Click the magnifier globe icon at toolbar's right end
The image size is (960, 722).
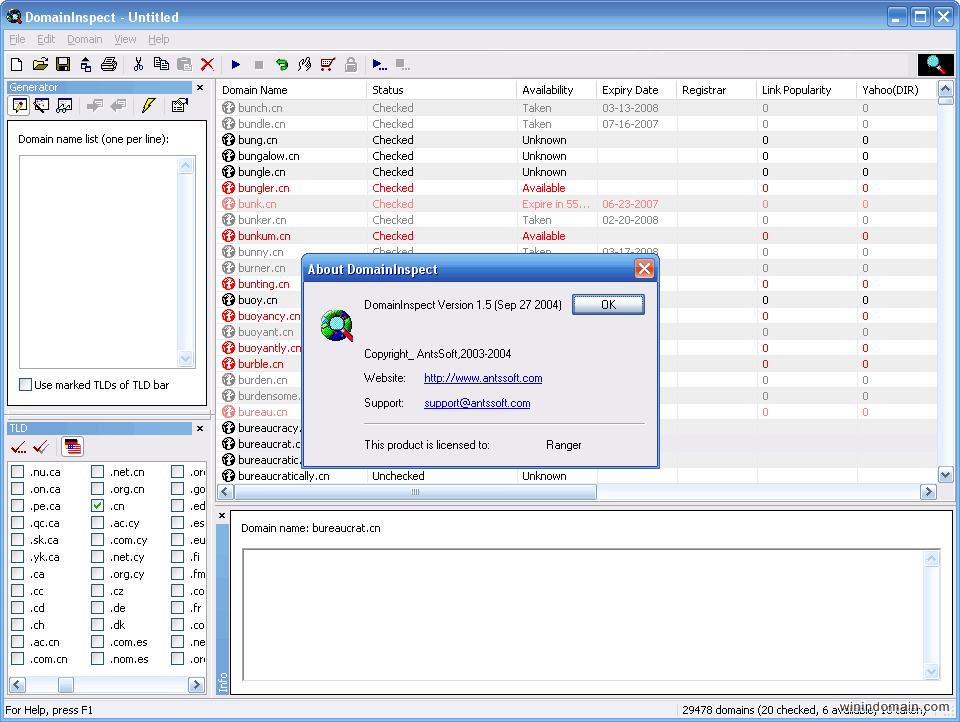(x=936, y=64)
